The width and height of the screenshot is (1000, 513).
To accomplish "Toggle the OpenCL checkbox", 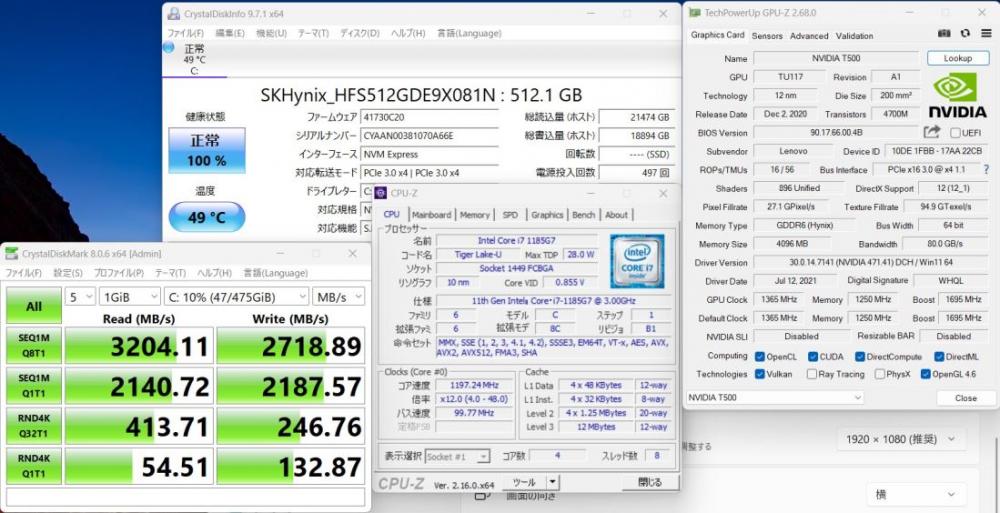I will click(760, 357).
